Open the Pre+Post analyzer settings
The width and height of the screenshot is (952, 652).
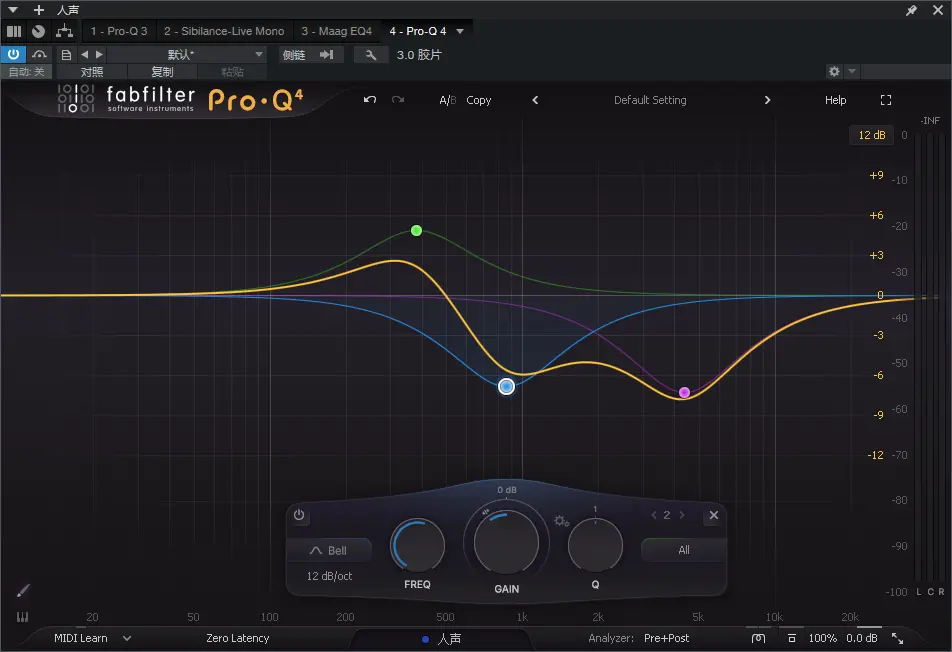(x=666, y=638)
